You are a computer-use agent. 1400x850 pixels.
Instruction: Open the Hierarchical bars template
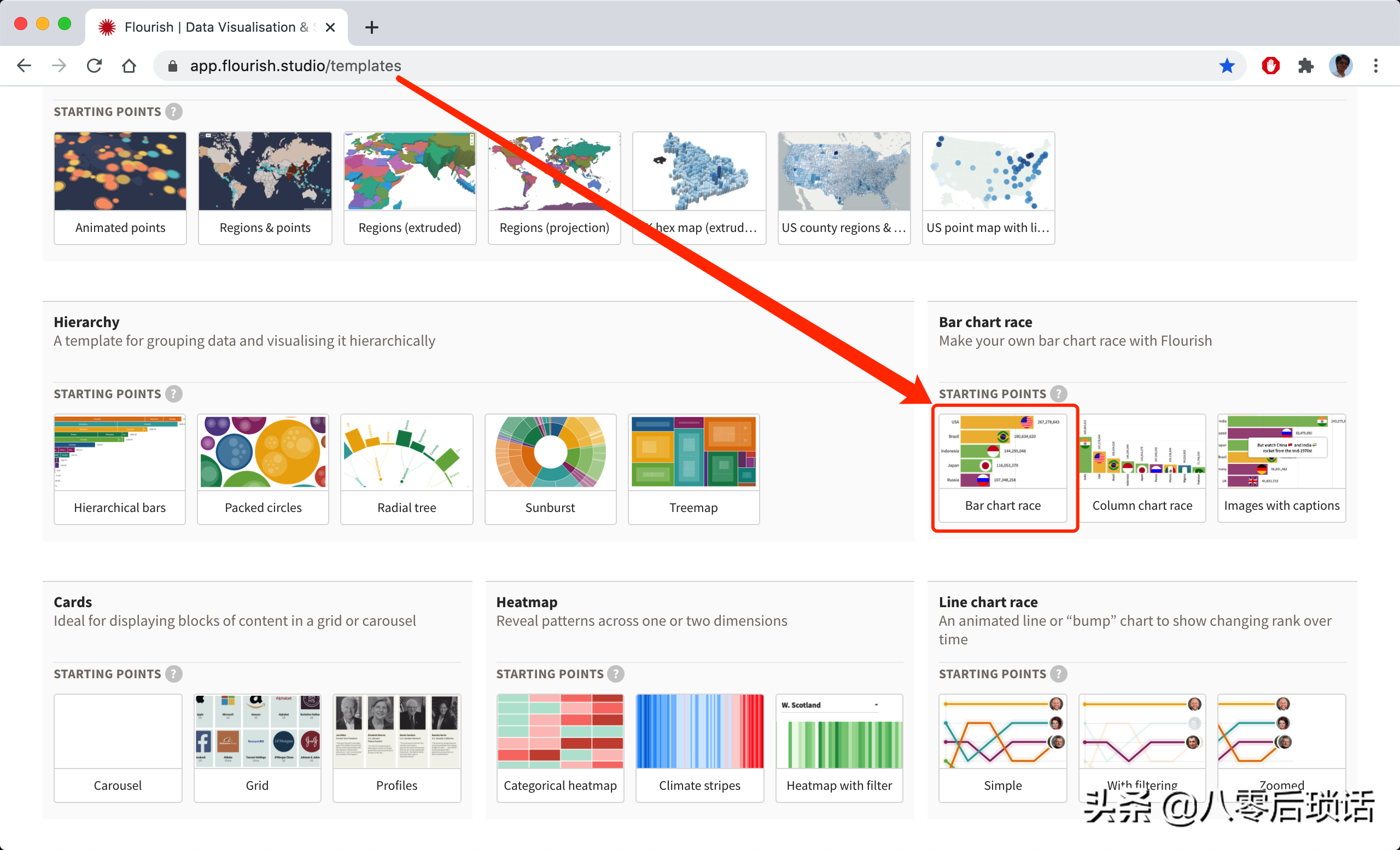120,469
